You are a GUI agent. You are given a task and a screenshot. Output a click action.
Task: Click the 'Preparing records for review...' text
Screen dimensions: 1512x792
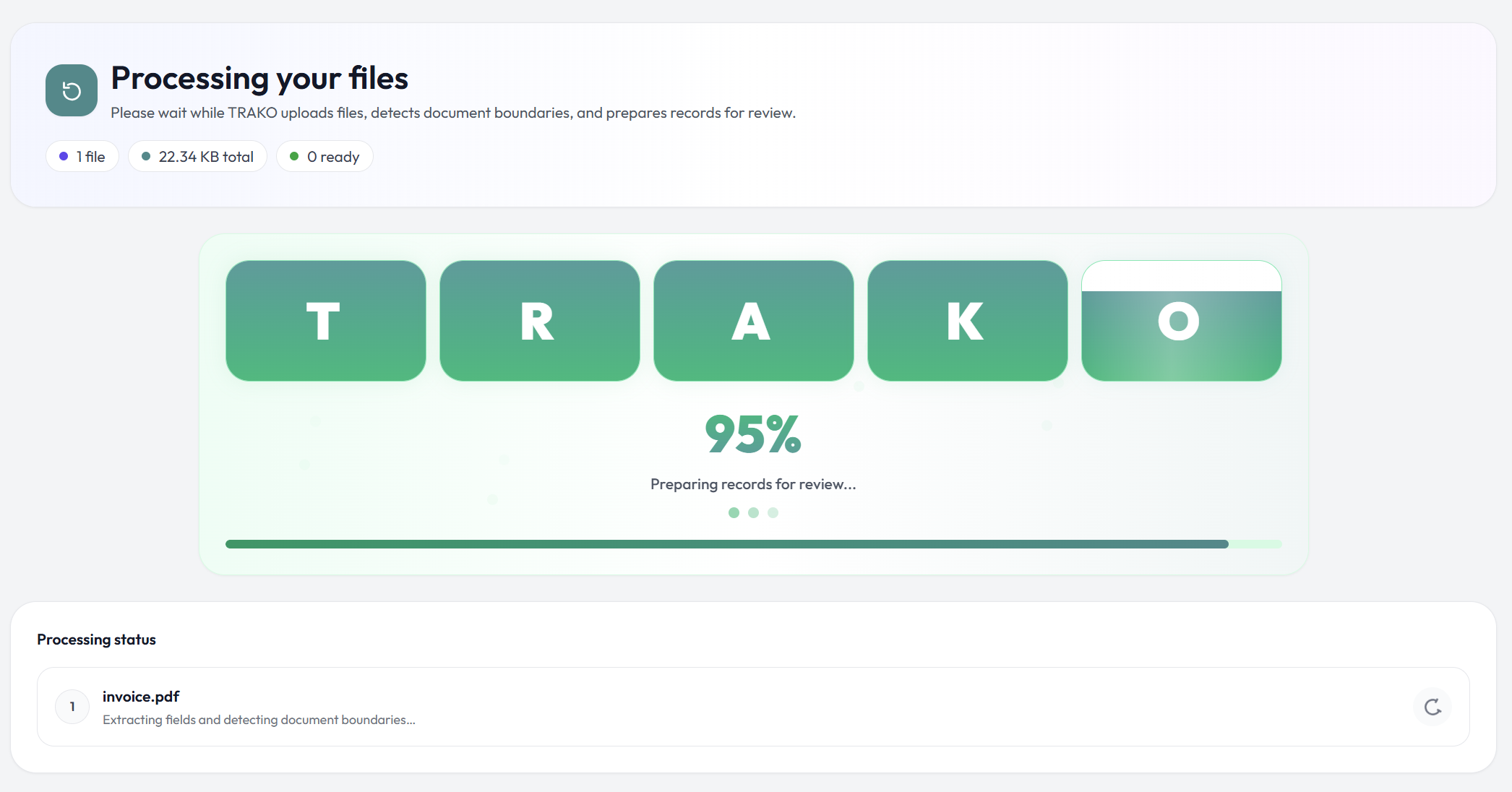click(x=753, y=484)
